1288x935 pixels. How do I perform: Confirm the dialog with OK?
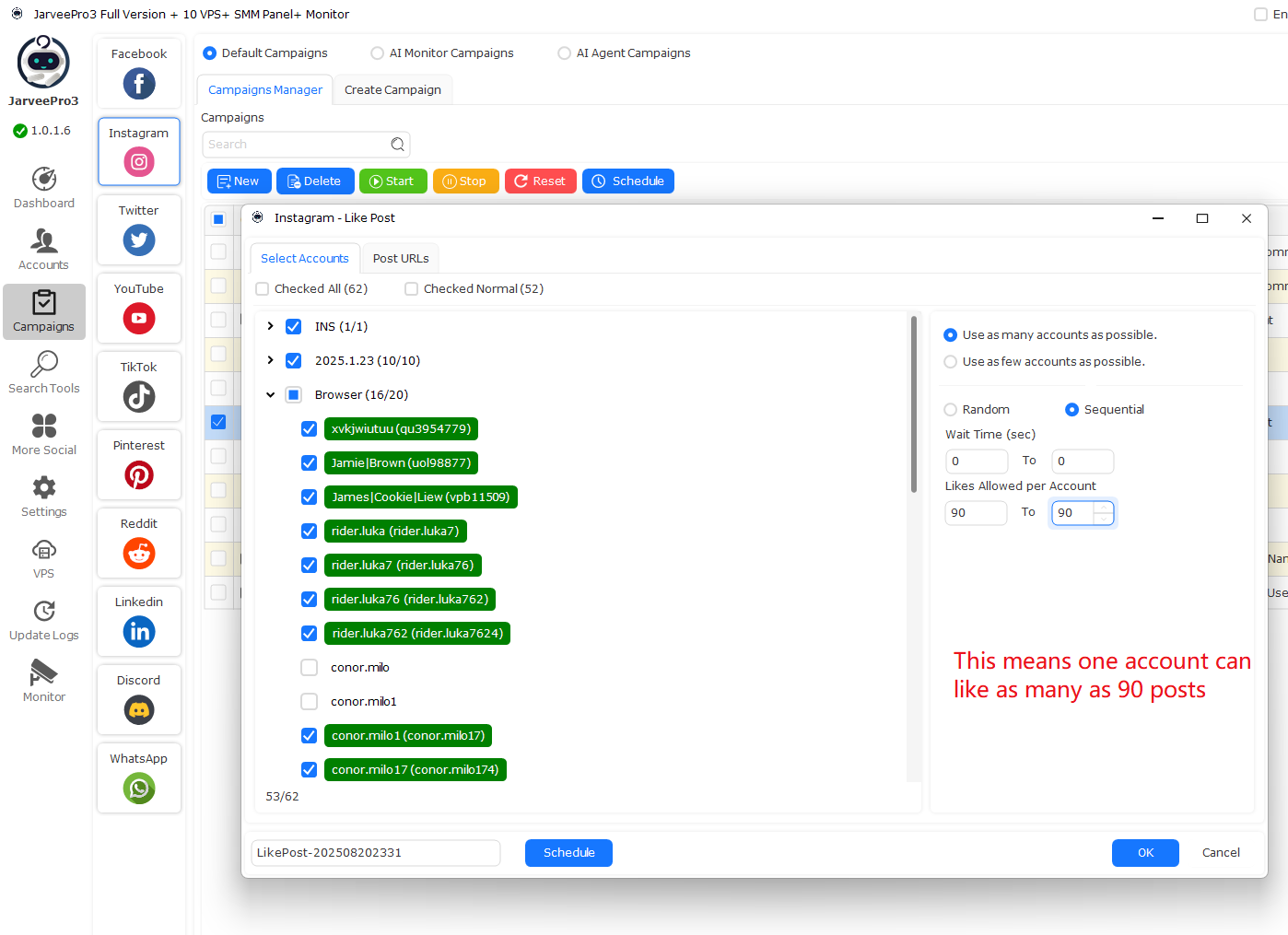click(1145, 853)
